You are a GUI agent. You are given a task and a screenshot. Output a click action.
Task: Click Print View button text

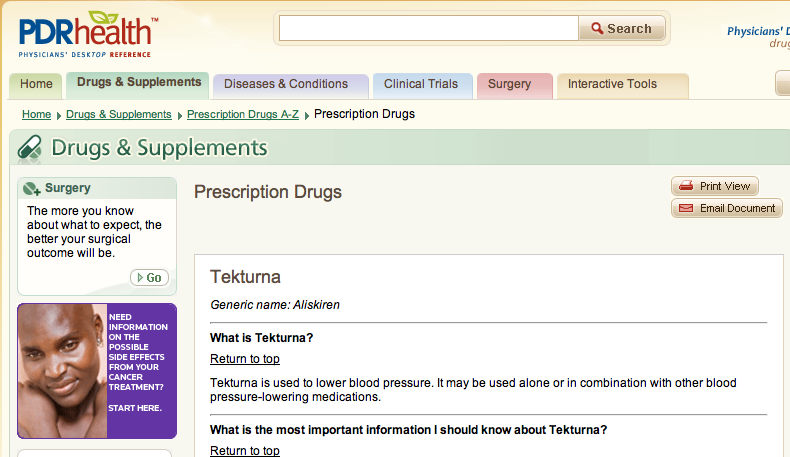(x=725, y=186)
